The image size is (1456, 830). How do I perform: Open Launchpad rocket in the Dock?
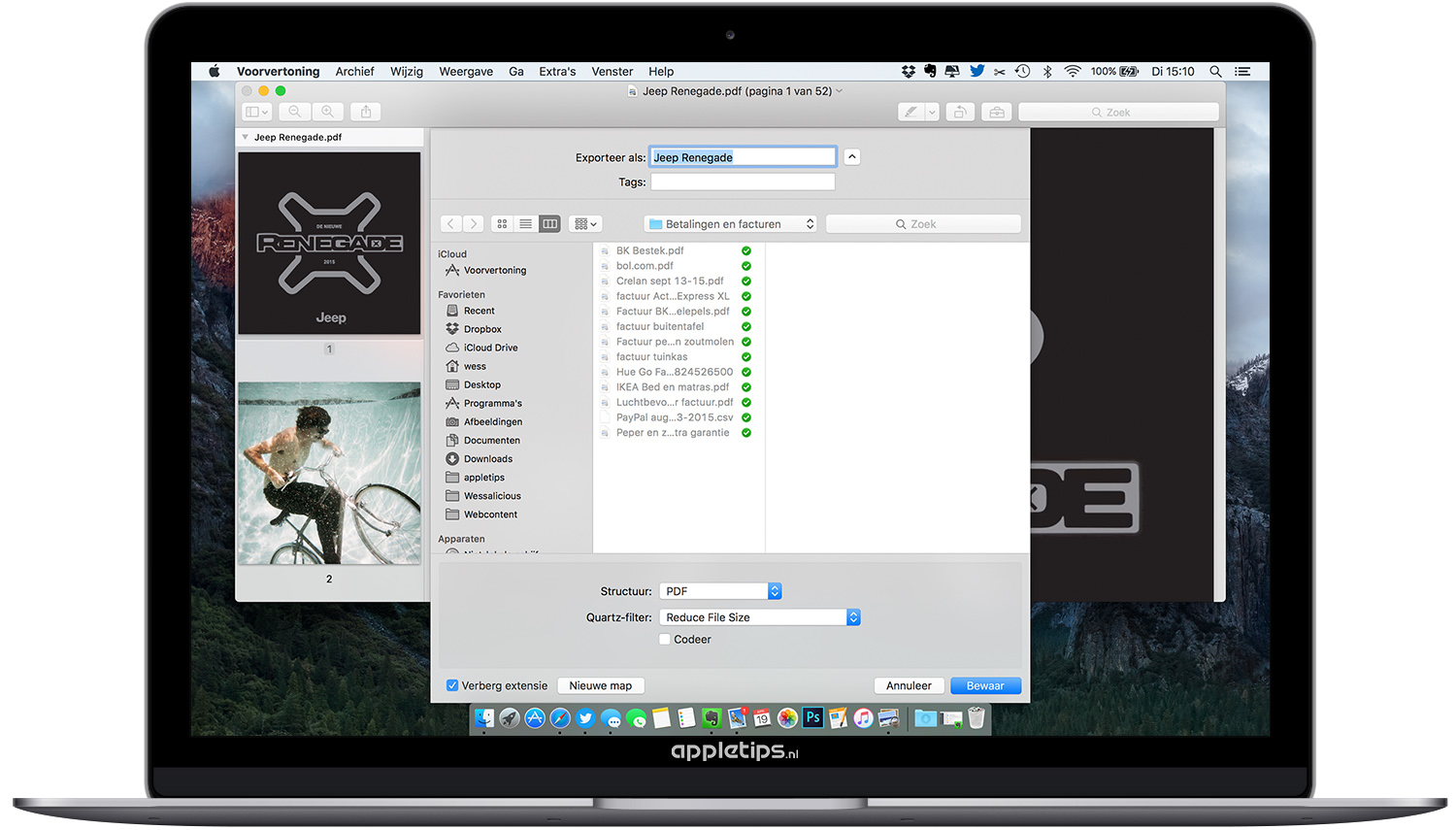[510, 718]
